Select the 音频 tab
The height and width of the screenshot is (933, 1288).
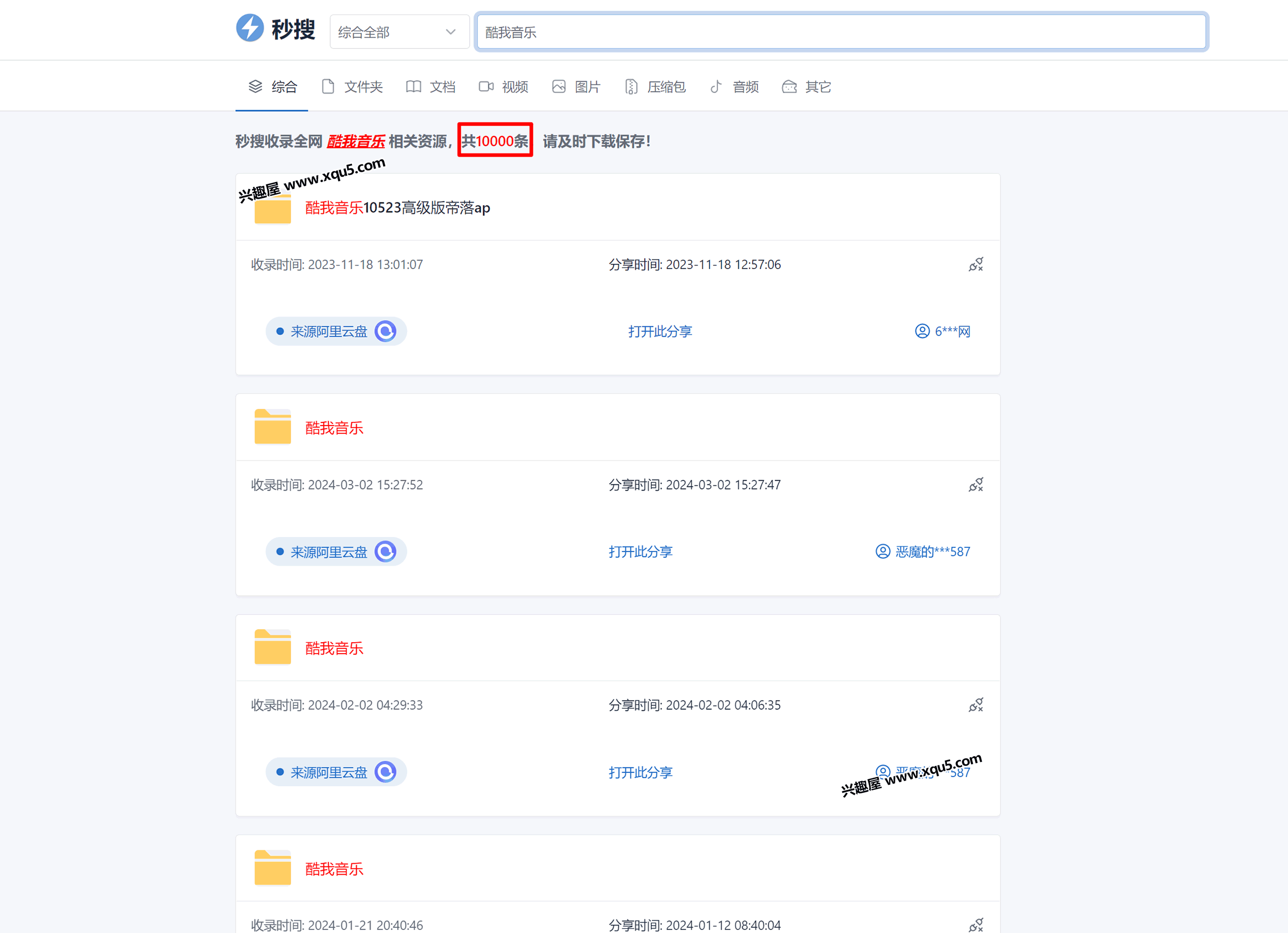pyautogui.click(x=734, y=87)
